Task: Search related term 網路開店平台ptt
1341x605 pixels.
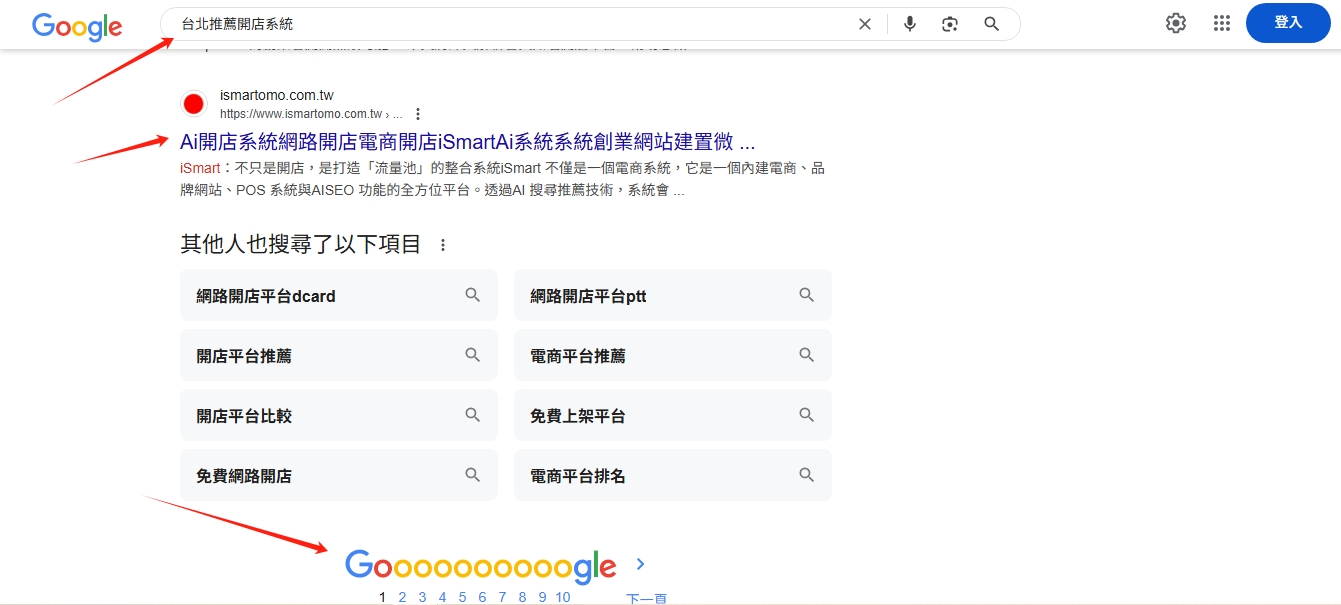Action: [x=672, y=296]
